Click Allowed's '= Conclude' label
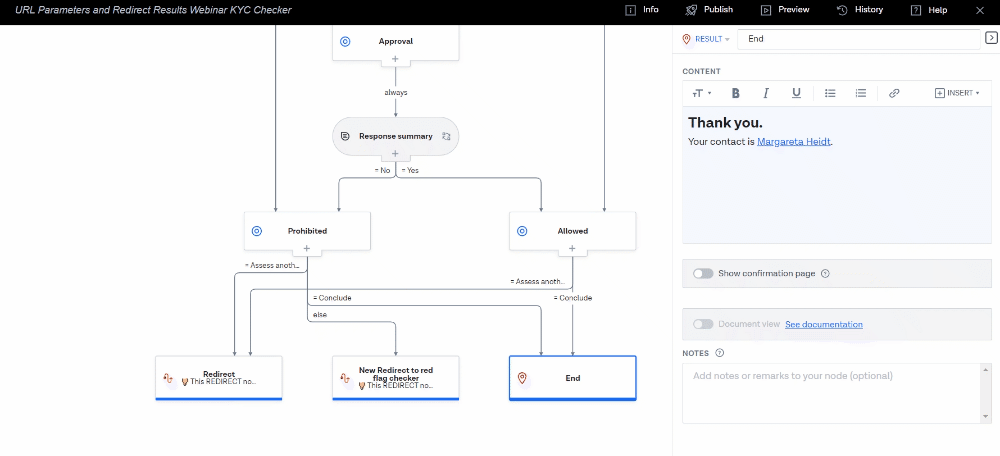1000x456 pixels. pos(573,298)
